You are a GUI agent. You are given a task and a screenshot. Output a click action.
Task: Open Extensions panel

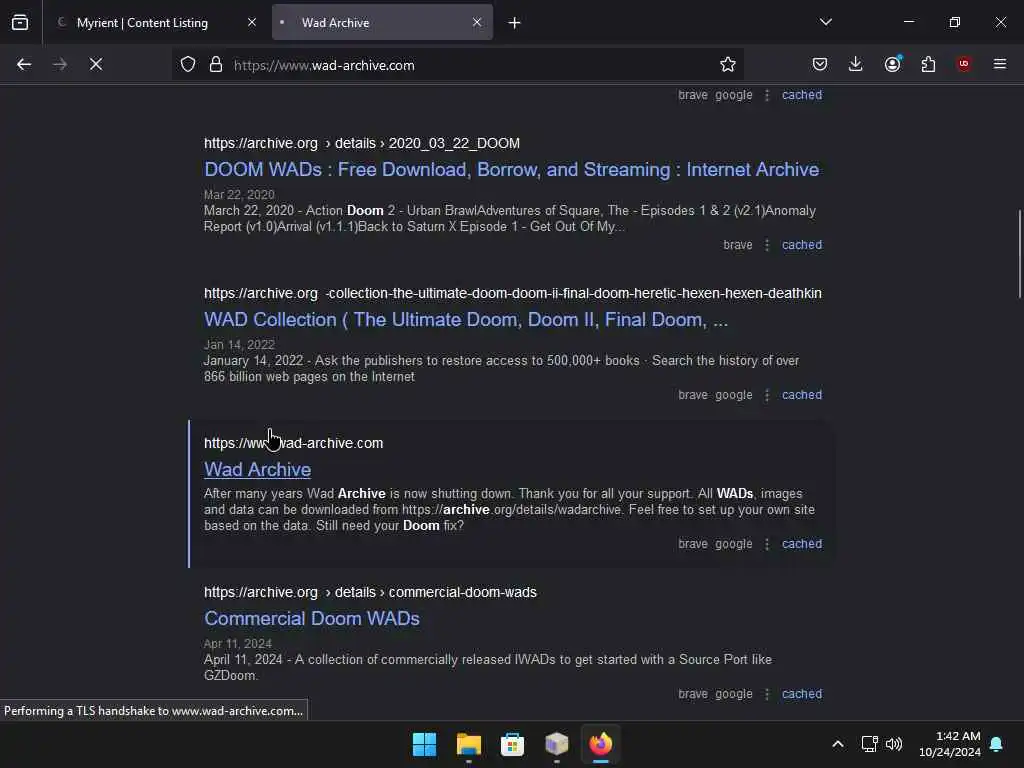(x=928, y=64)
